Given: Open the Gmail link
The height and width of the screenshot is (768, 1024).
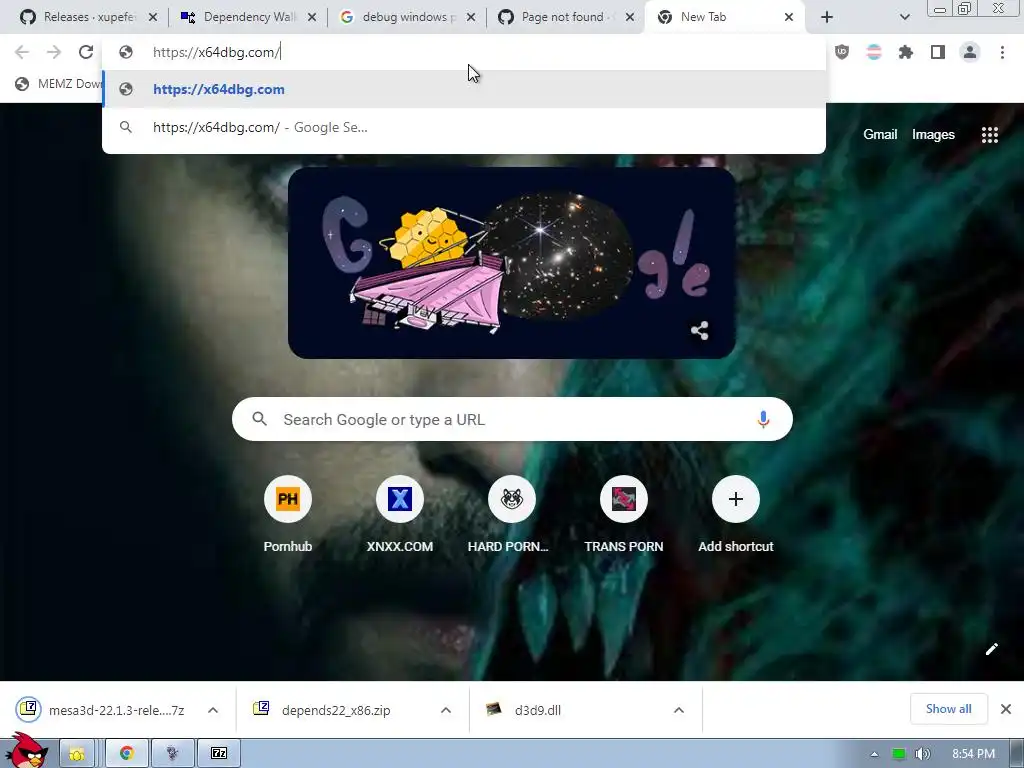Looking at the screenshot, I should (880, 135).
